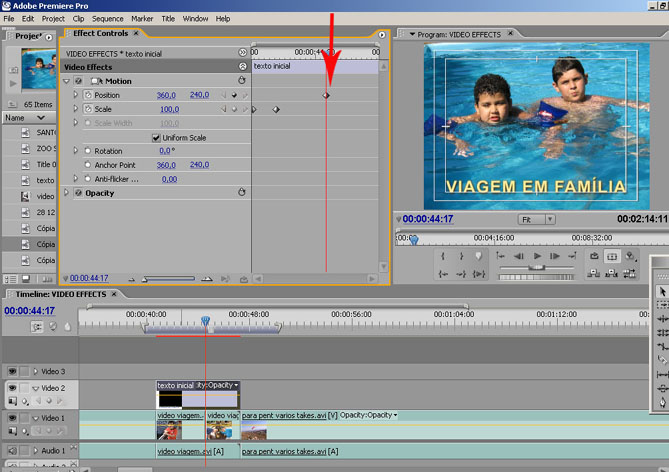Viewport: 669px width, 472px height.
Task: Click the Position X value 360,0
Action: [x=166, y=95]
